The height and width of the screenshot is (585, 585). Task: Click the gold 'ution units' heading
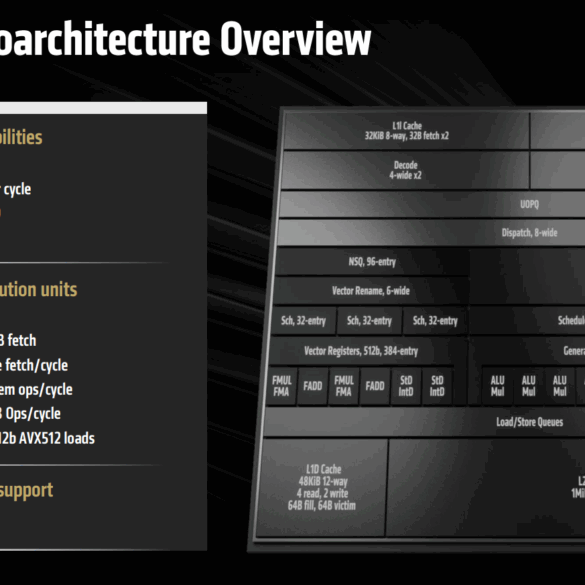click(x=38, y=290)
